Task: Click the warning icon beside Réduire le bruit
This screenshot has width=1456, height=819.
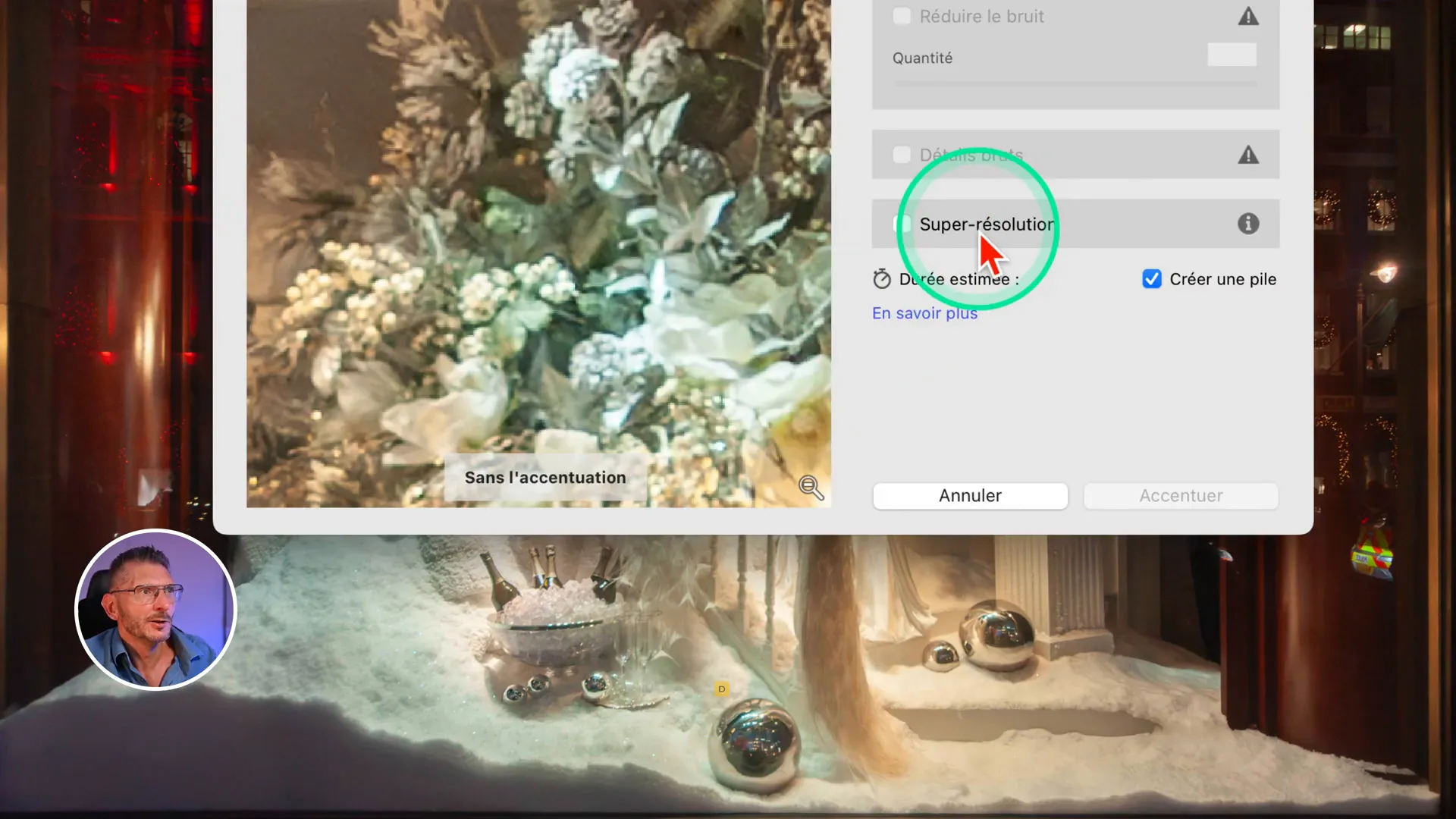Action: (x=1248, y=17)
